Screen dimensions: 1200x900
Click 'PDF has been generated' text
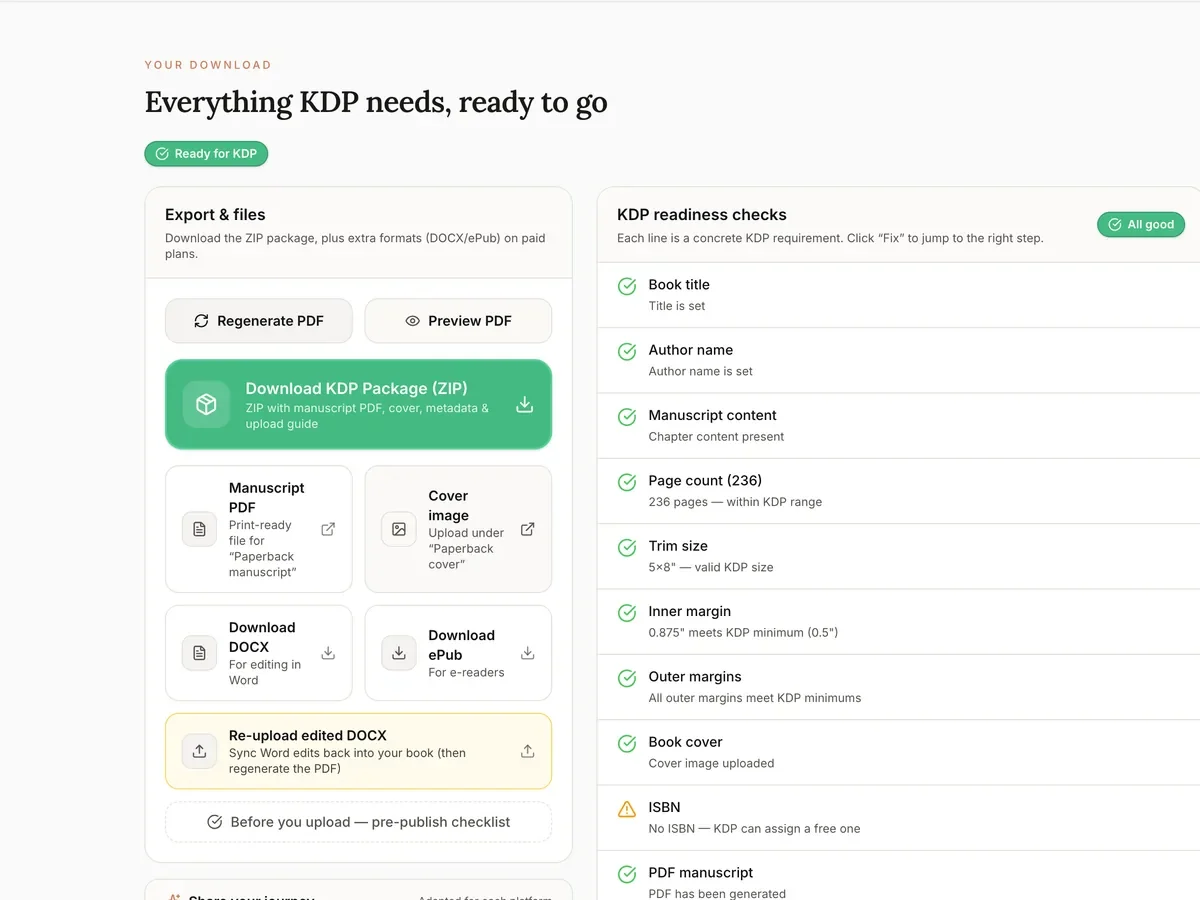pyautogui.click(x=717, y=893)
